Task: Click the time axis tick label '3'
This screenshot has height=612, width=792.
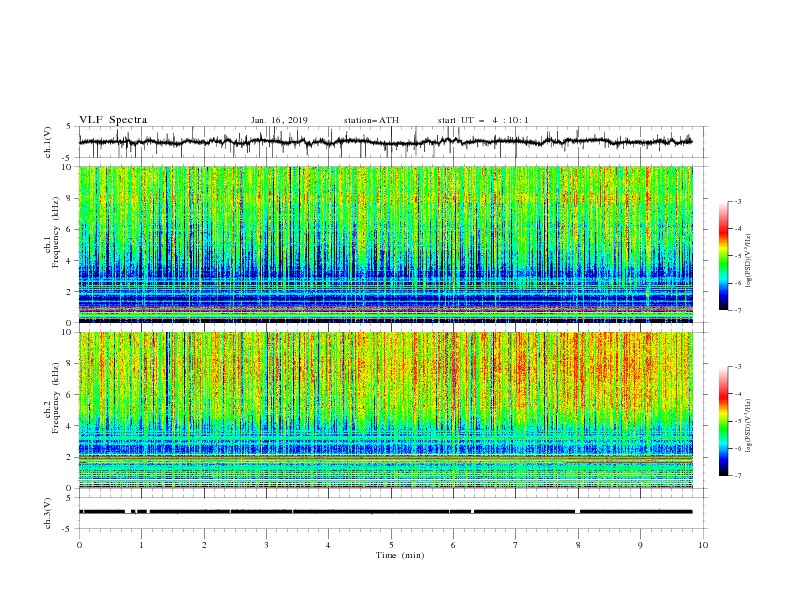Action: click(266, 545)
